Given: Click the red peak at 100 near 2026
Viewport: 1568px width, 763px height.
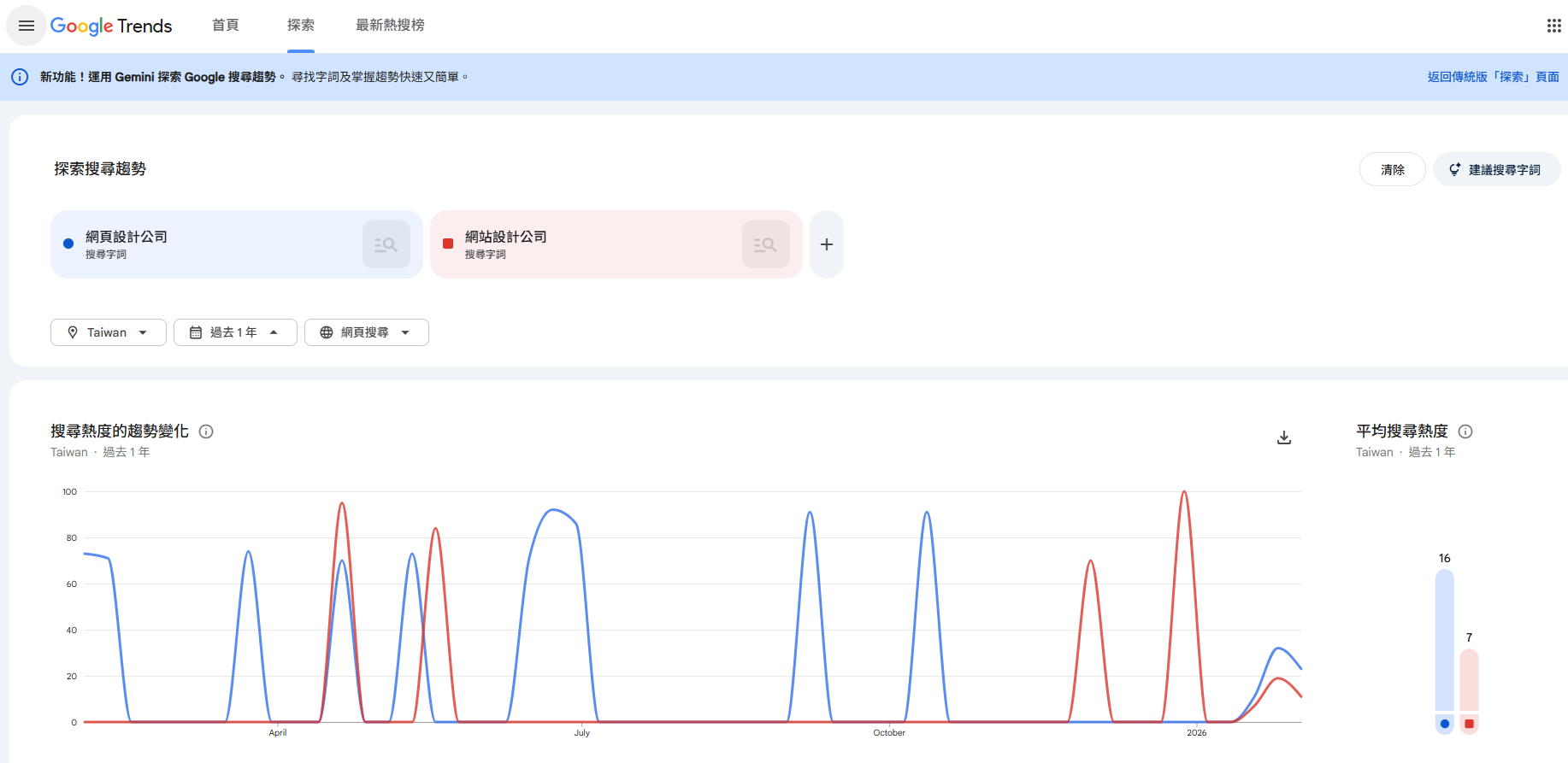Looking at the screenshot, I should 1184,492.
